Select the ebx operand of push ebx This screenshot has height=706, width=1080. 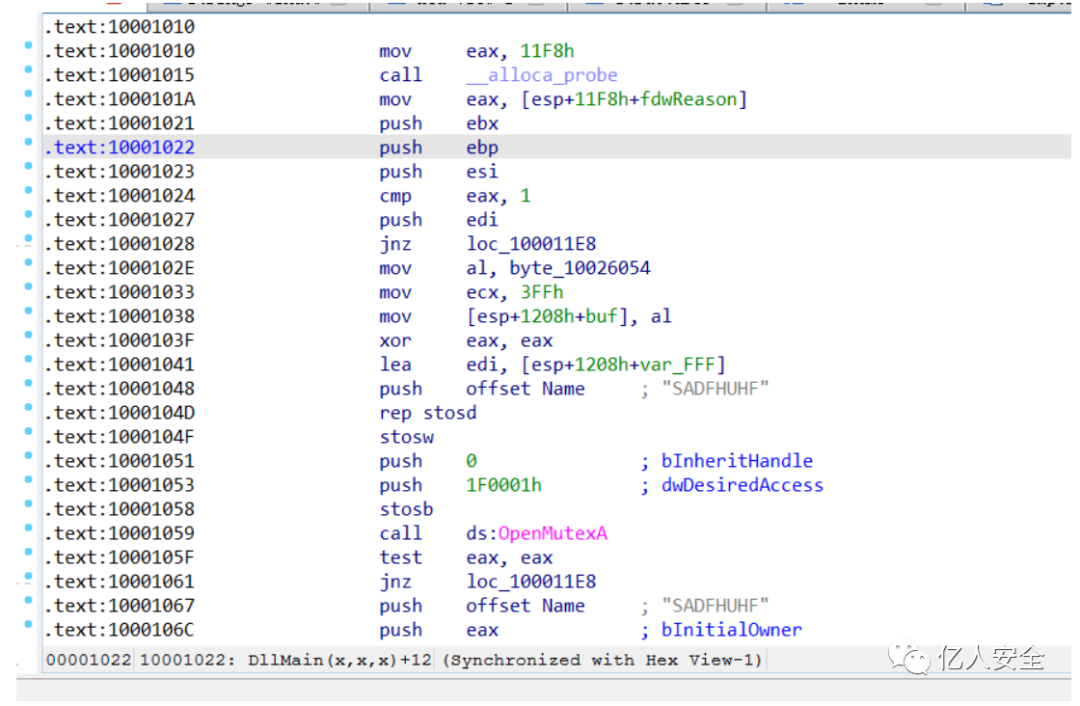click(x=482, y=124)
